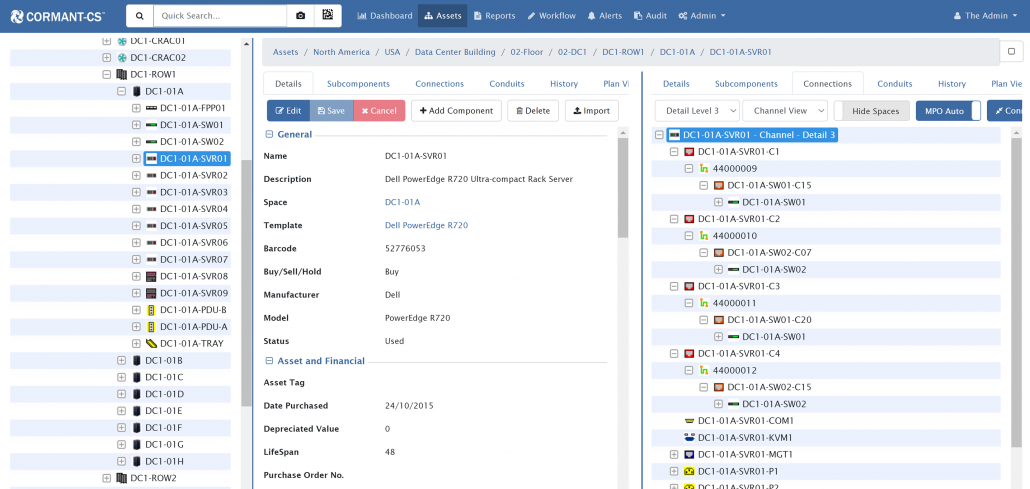Click the DC1-CRAC02 cooling unit icon
Screen dimensions: 1030x489
[x=122, y=58]
